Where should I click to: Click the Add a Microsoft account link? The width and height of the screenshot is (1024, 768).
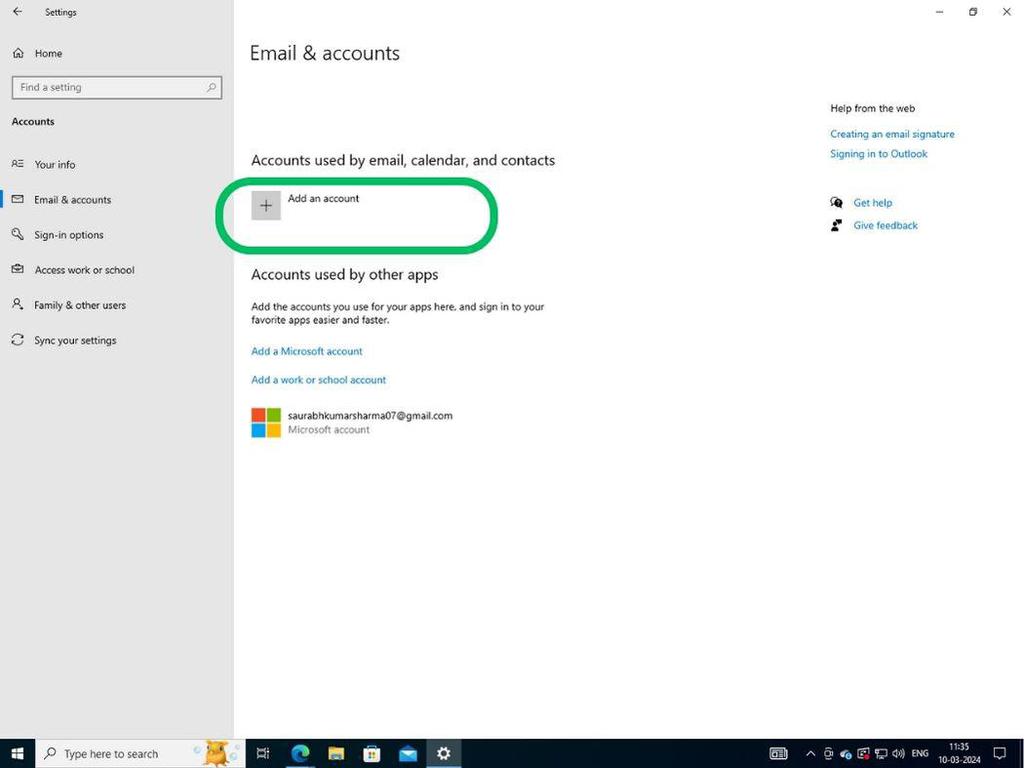(x=307, y=351)
